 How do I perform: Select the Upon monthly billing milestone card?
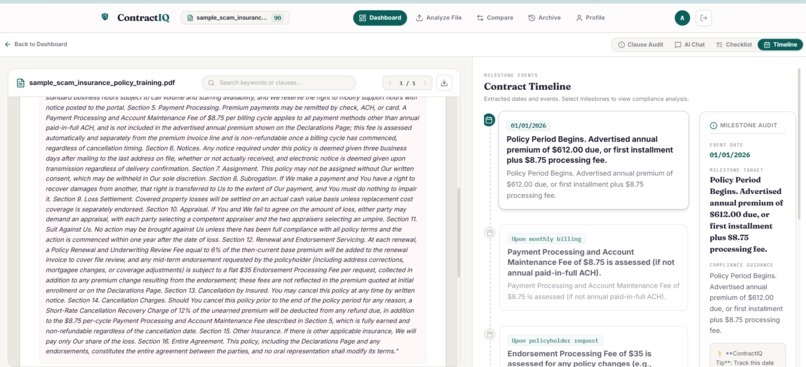[x=593, y=267]
